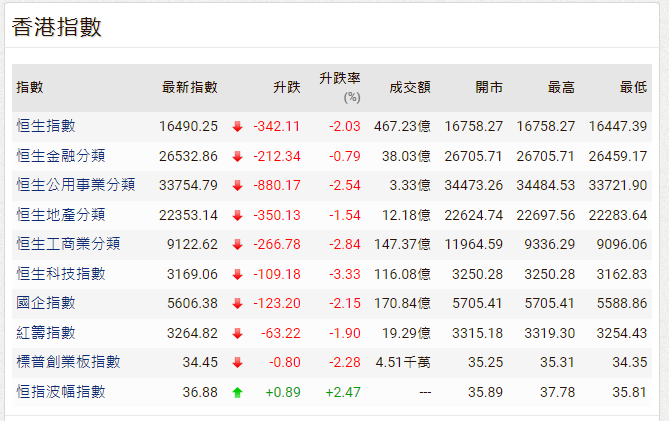Click the down arrow in 恒生科技指數 row
This screenshot has width=669, height=421.
[x=237, y=274]
